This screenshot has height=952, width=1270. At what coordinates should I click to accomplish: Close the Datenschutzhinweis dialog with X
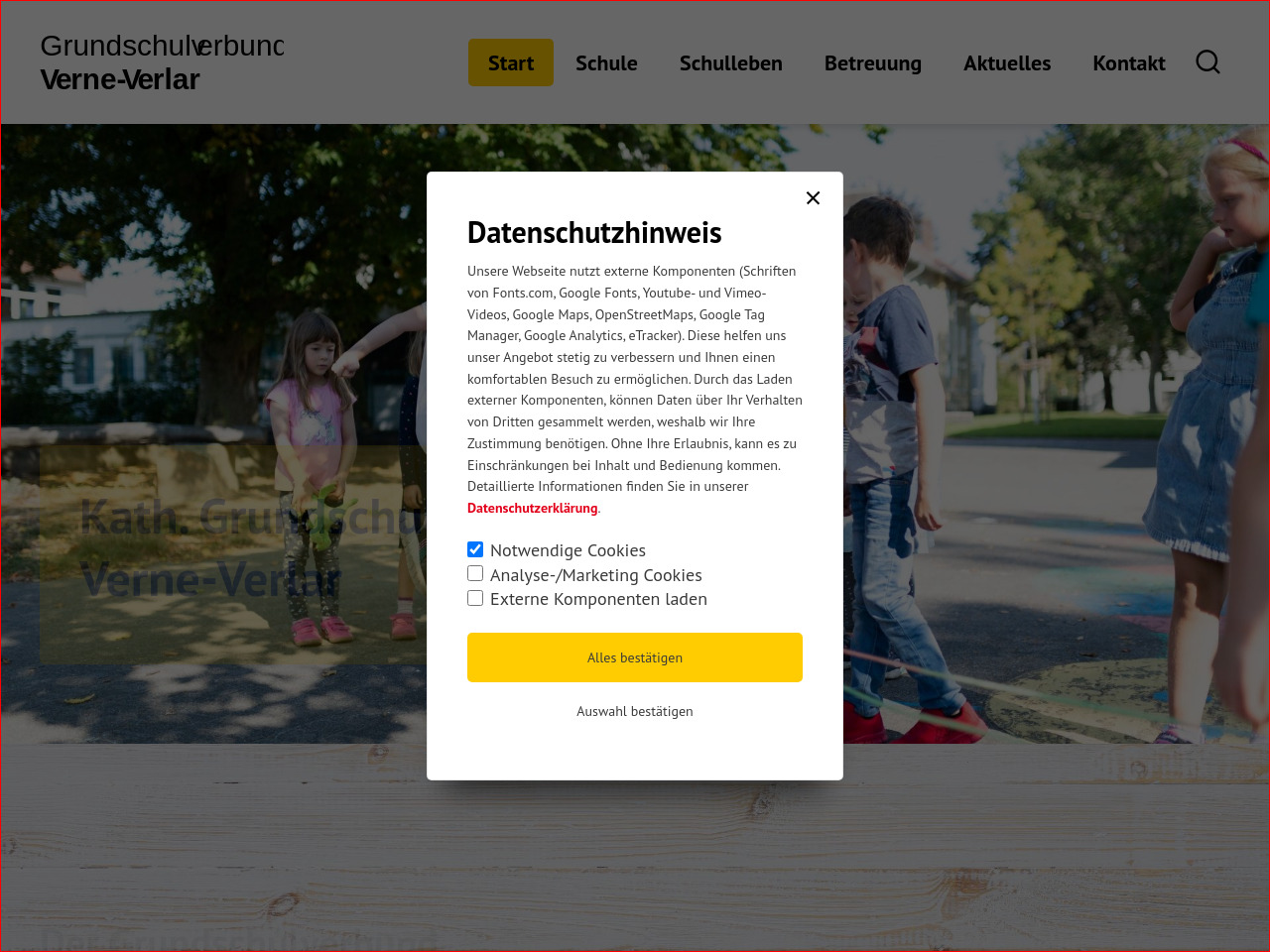[813, 198]
